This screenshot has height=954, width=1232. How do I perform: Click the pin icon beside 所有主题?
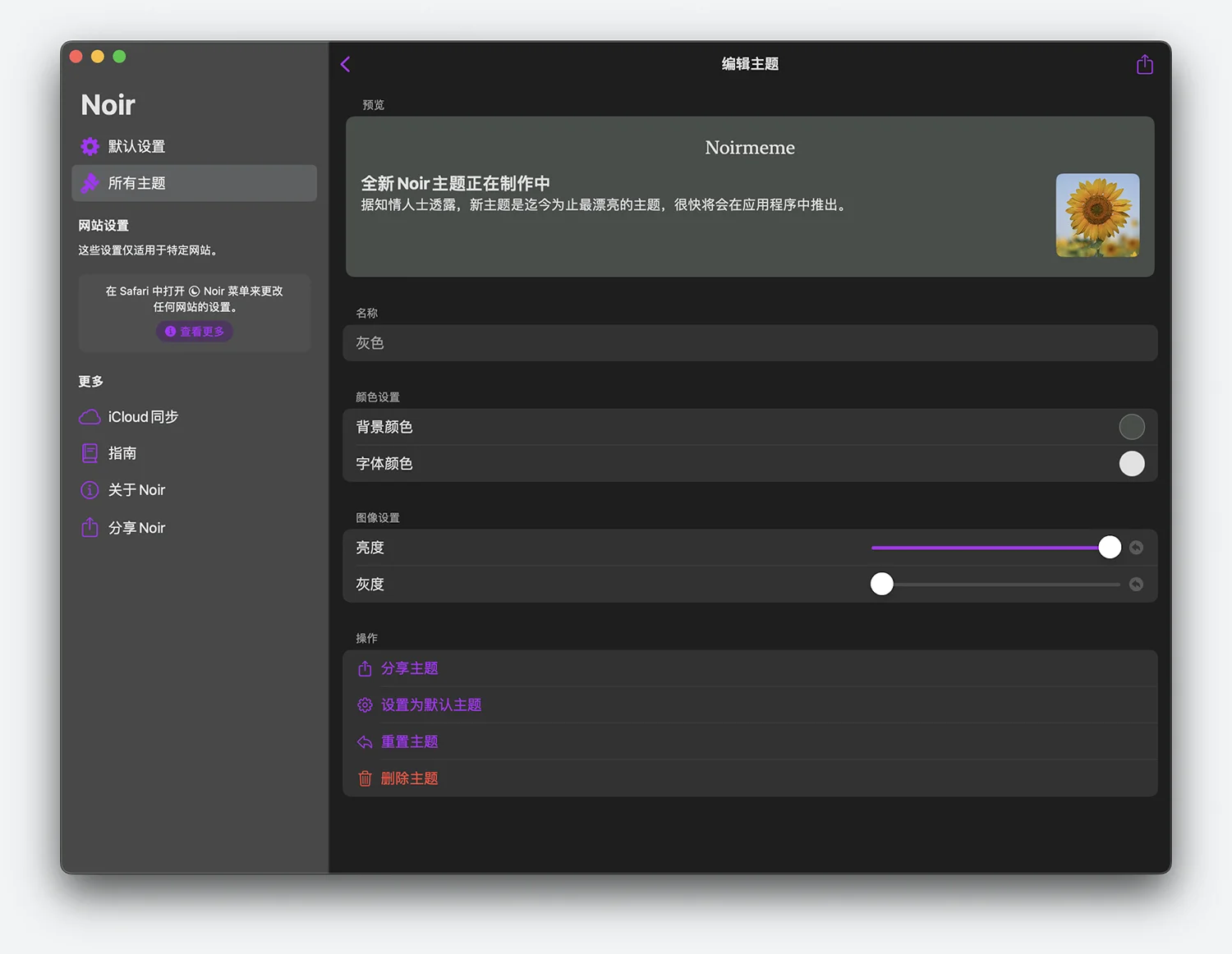tap(90, 183)
